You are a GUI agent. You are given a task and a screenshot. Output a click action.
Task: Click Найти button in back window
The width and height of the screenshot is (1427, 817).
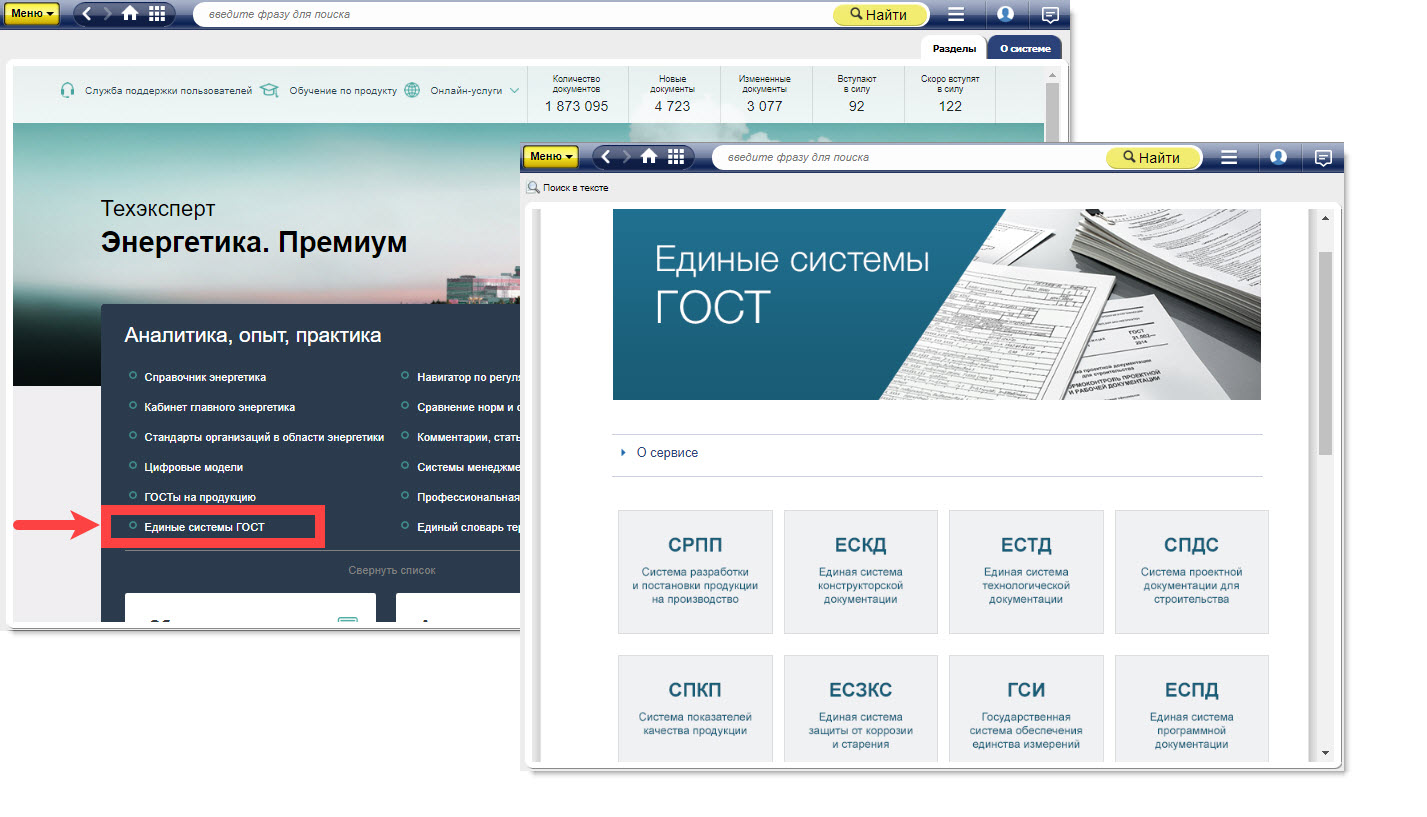click(x=880, y=15)
